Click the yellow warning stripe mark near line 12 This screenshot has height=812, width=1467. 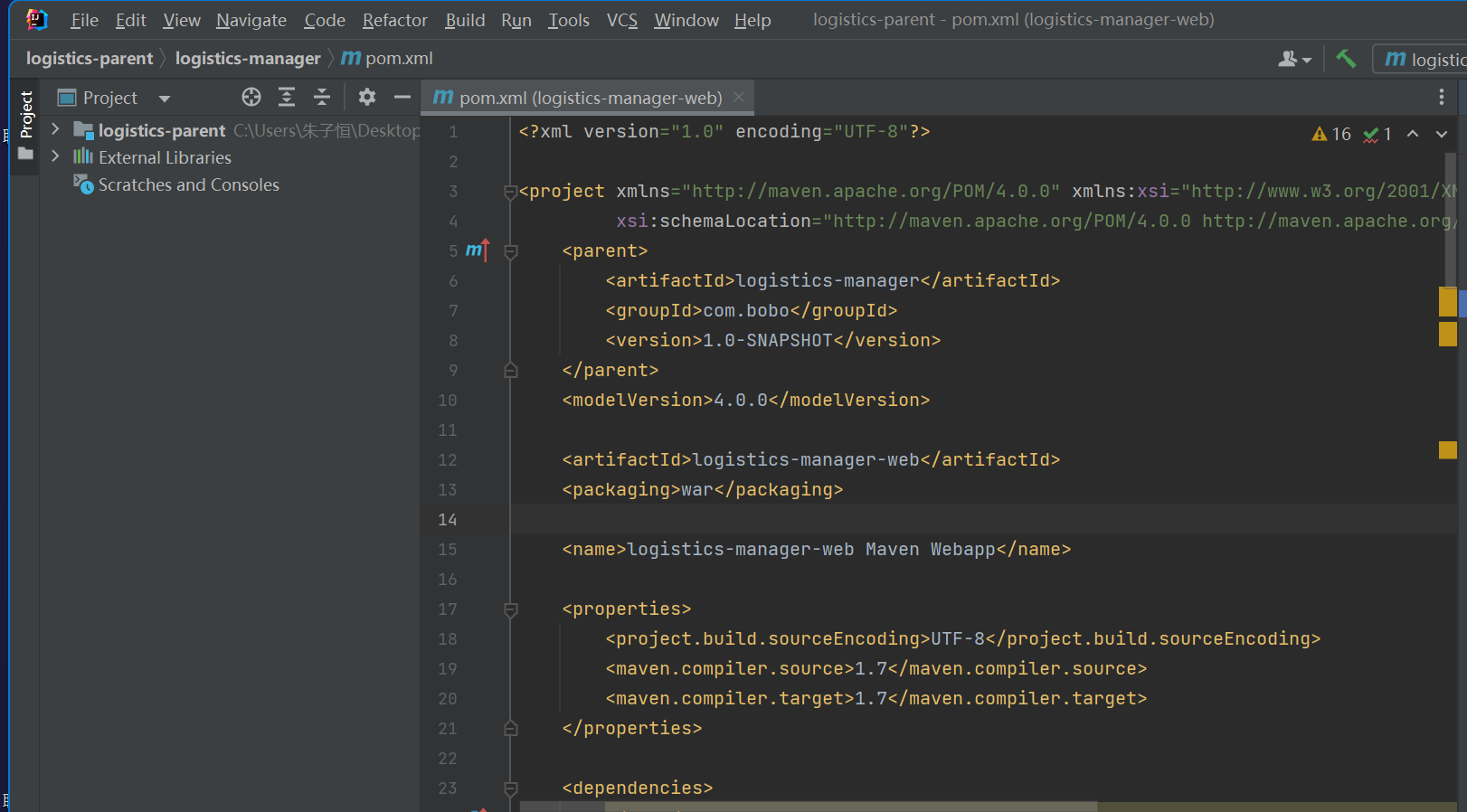coord(1447,450)
